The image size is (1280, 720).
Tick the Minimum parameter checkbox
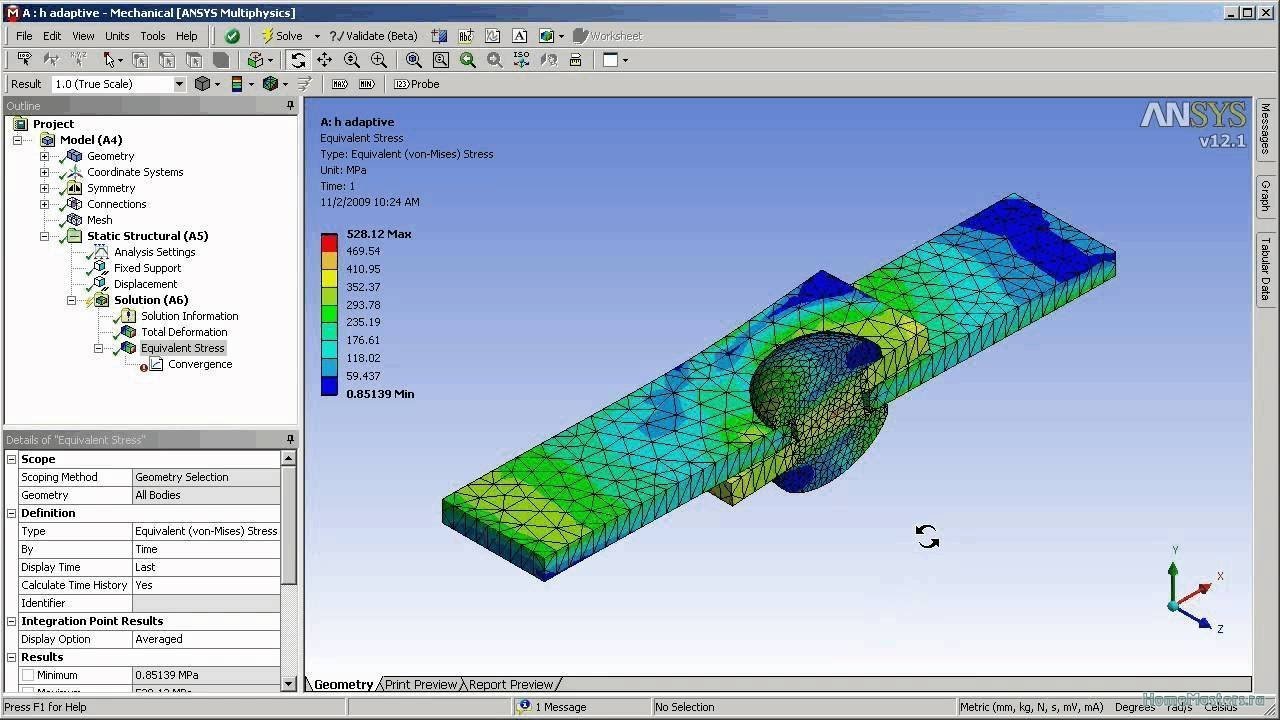(x=28, y=675)
